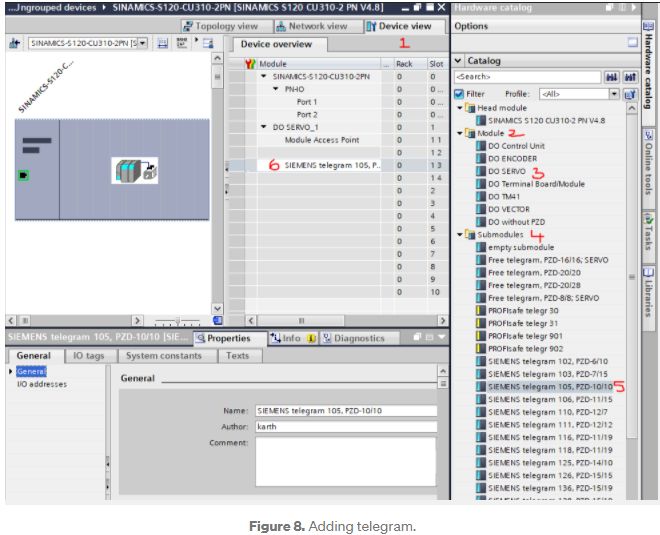The image size is (660, 535).
Task: Select DO Control Unit catalog item
Action: pos(516,146)
